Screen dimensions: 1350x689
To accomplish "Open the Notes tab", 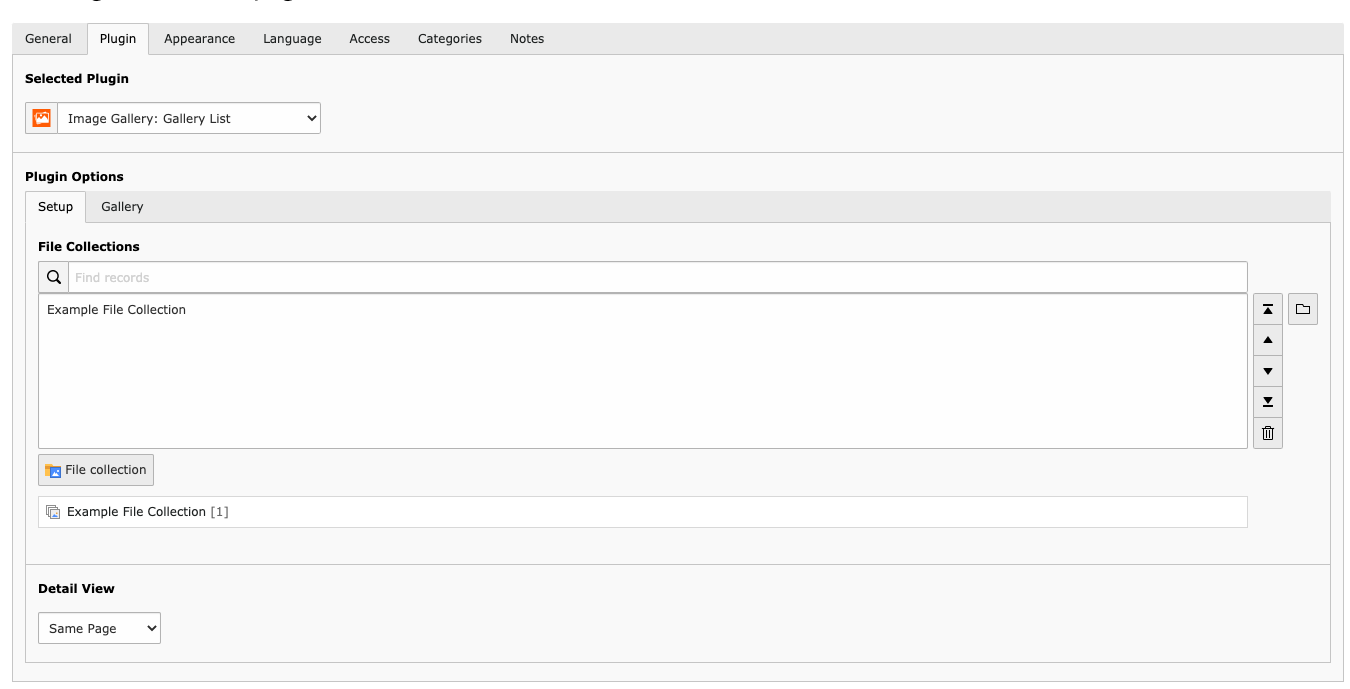I will click(527, 39).
